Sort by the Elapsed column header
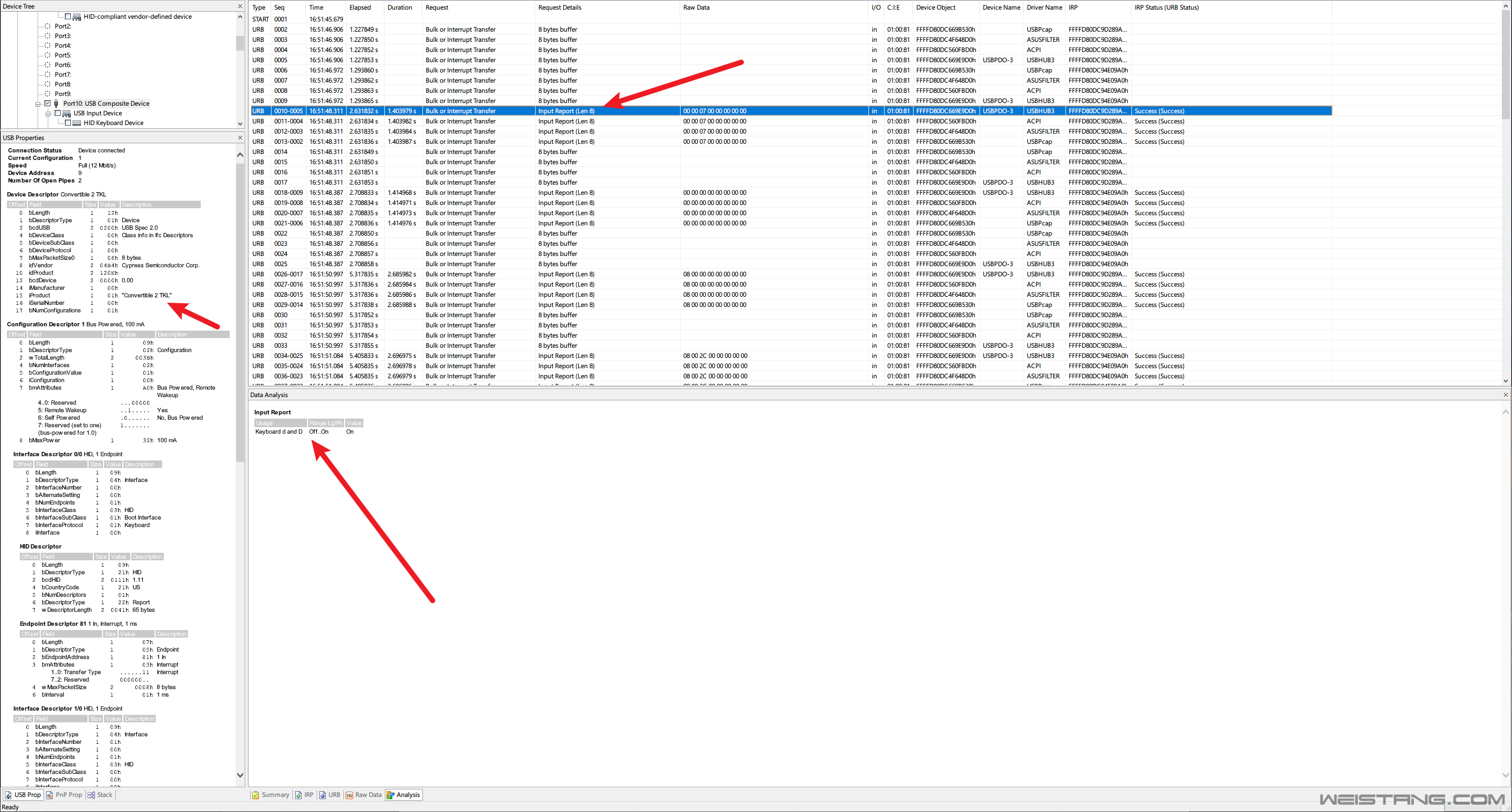 pos(365,8)
